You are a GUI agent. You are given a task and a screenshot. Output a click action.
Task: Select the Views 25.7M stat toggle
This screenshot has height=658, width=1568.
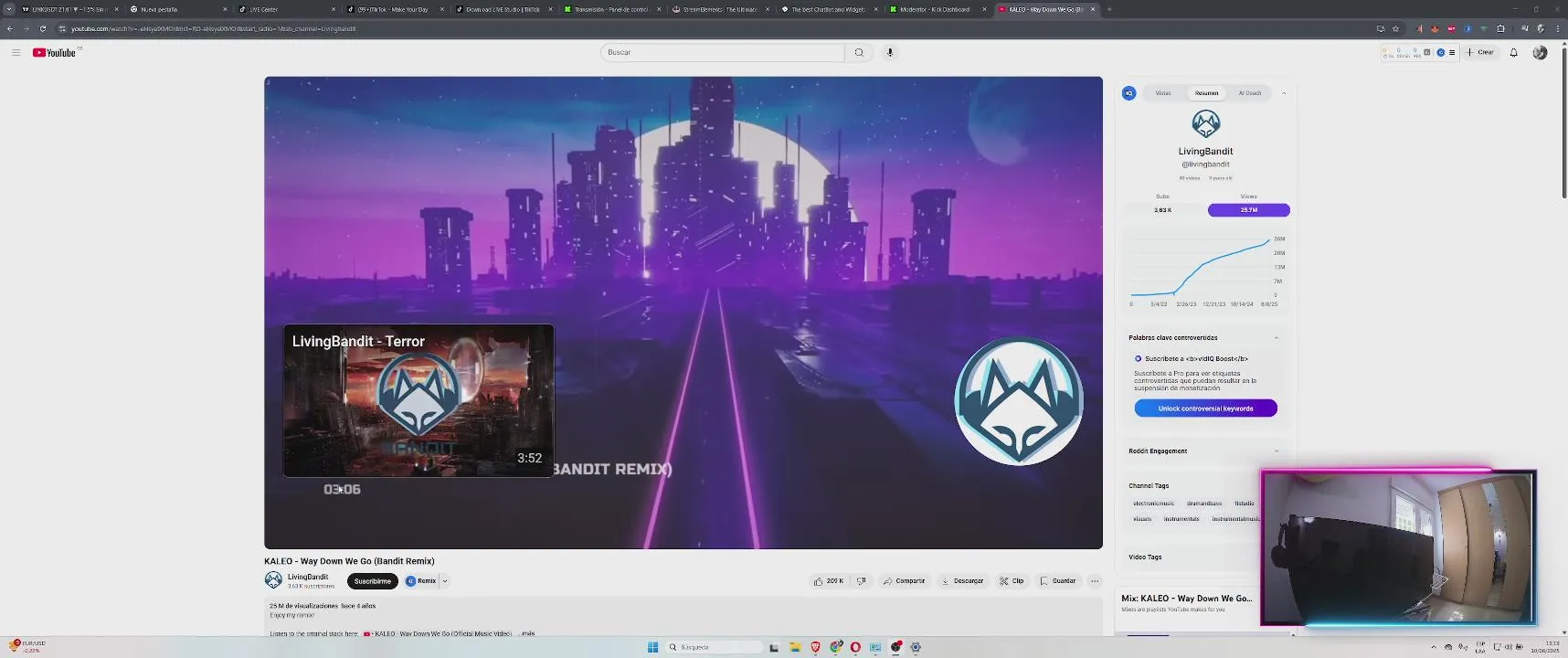click(x=1248, y=210)
